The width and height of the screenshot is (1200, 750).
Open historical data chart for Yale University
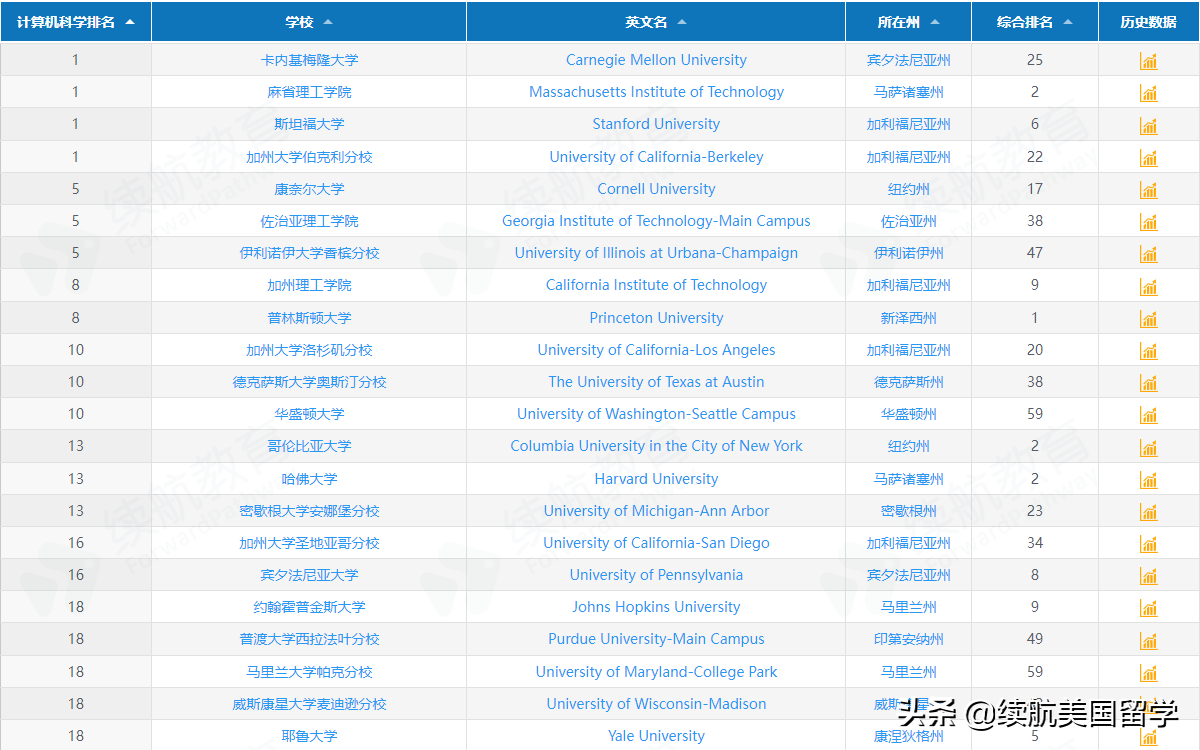tap(1148, 735)
